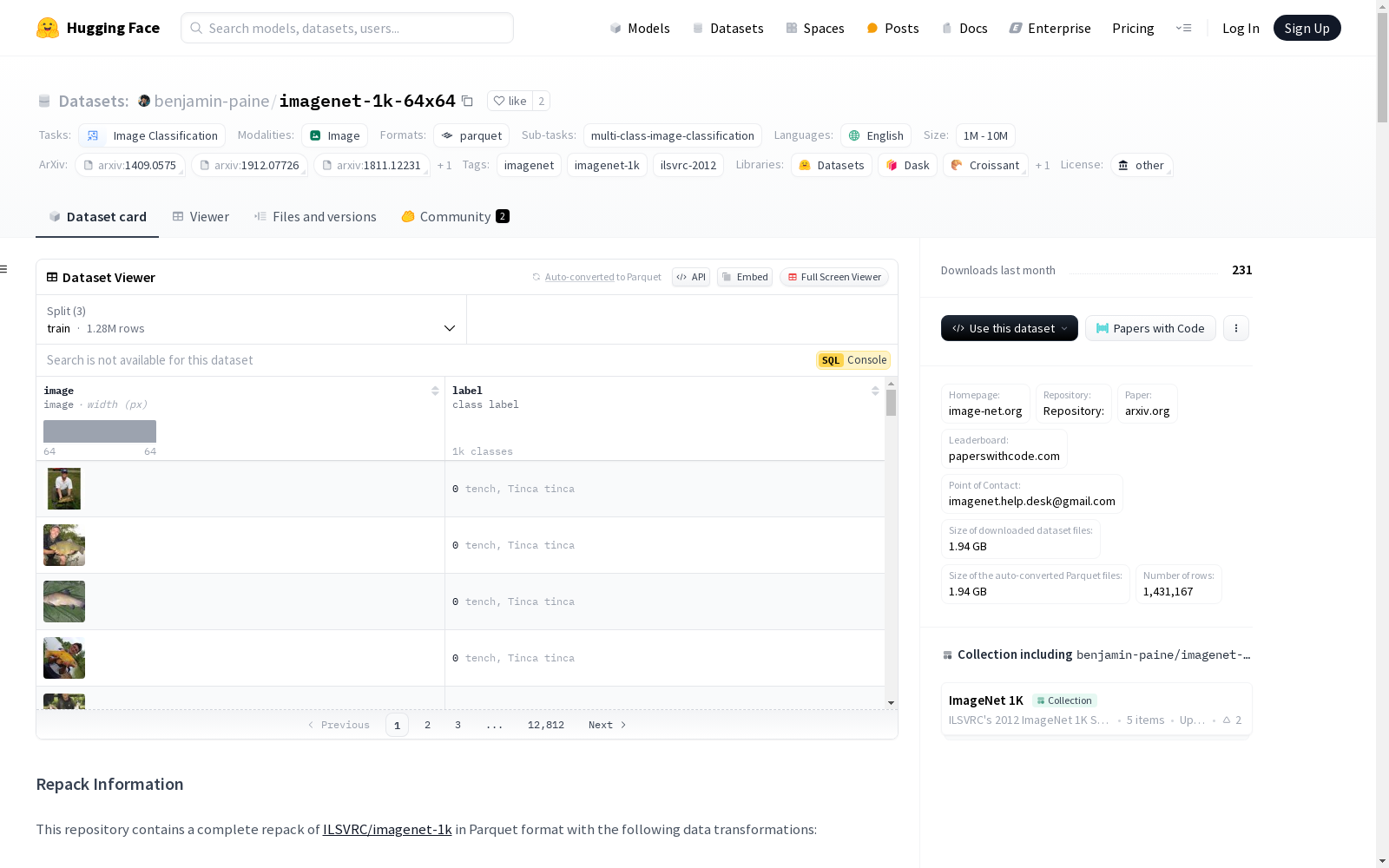Open Full Screen Viewer
The width and height of the screenshot is (1389, 868).
pyautogui.click(x=834, y=277)
